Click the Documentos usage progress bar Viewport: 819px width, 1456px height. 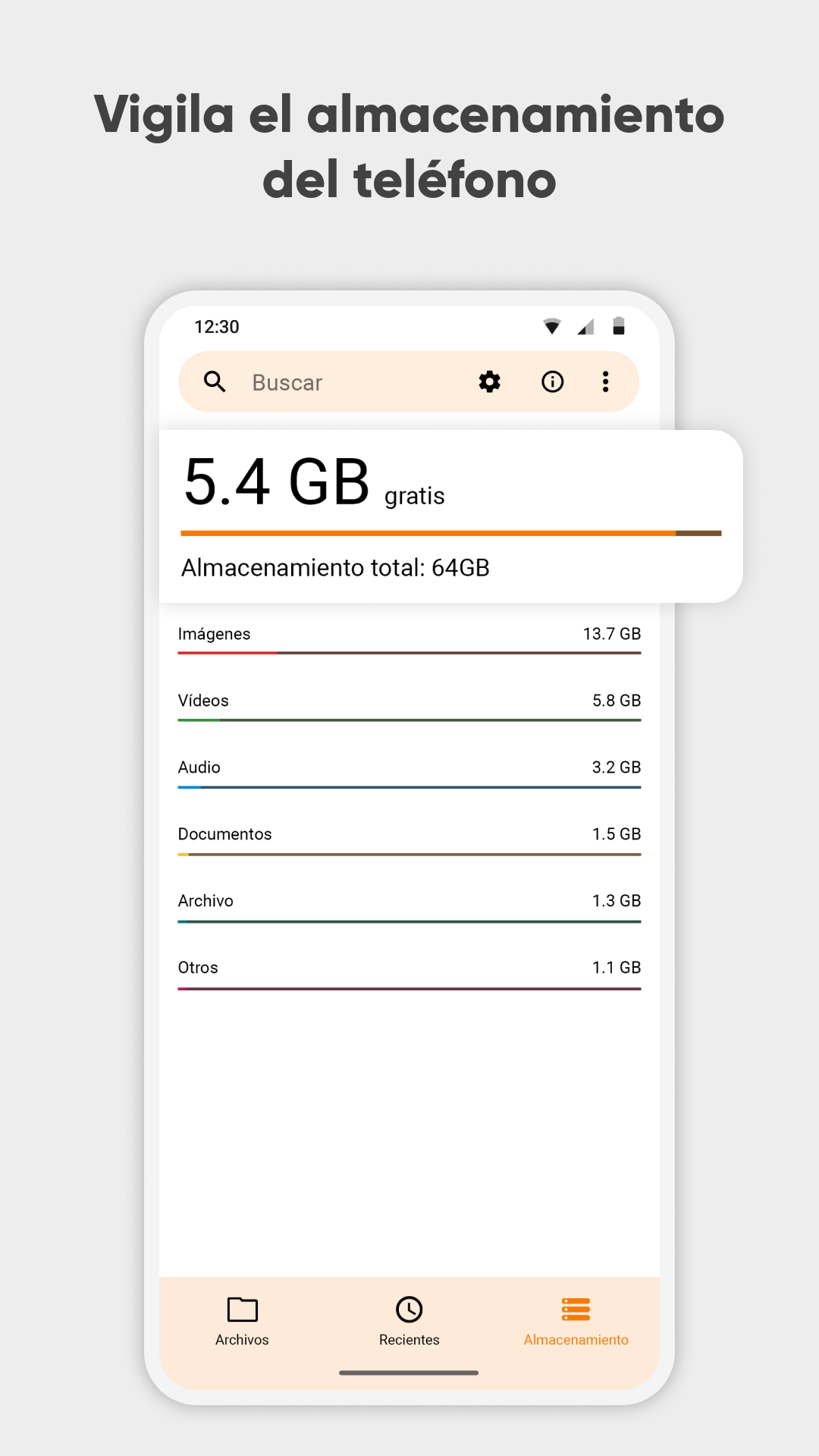(409, 854)
